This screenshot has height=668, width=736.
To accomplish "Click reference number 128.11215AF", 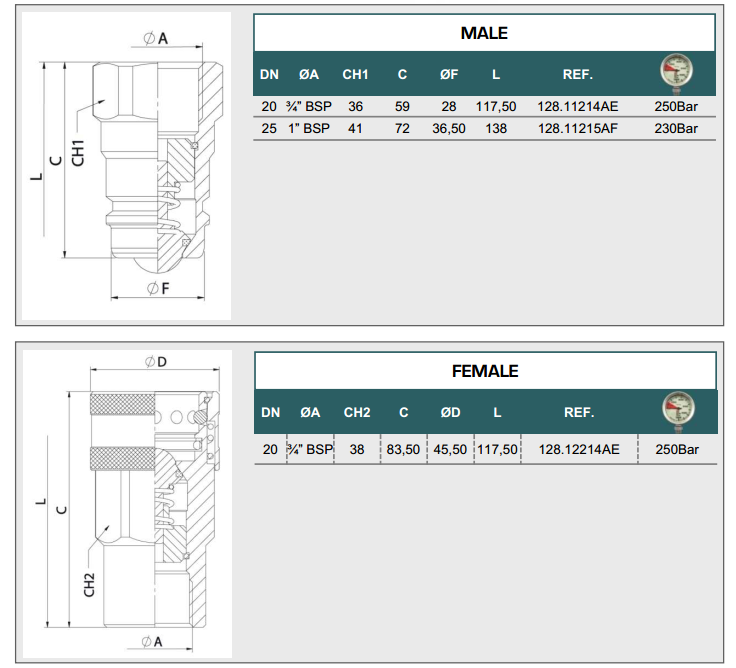I will 578,128.
